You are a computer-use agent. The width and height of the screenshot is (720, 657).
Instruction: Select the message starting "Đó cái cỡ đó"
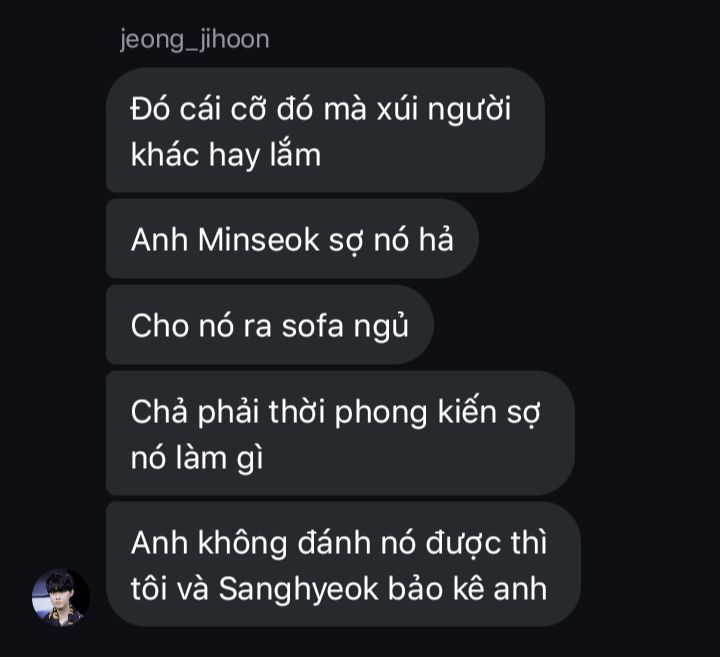click(x=326, y=130)
